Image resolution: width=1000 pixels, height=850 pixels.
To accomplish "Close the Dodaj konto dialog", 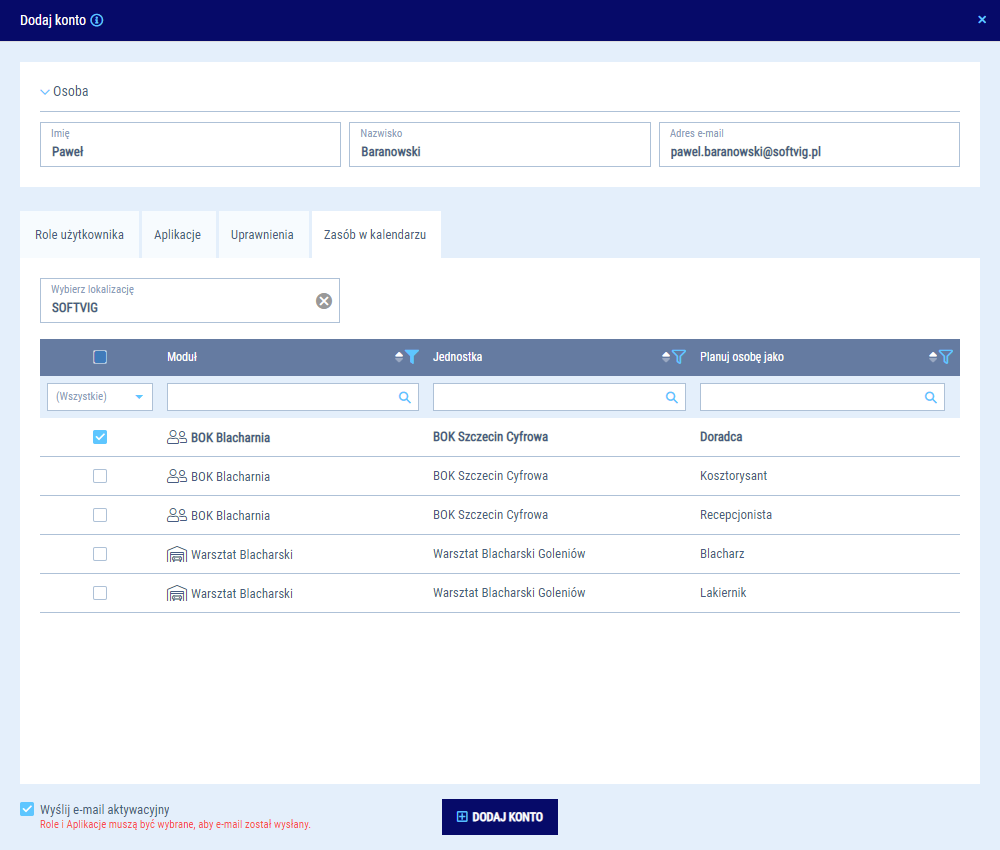I will tap(982, 20).
